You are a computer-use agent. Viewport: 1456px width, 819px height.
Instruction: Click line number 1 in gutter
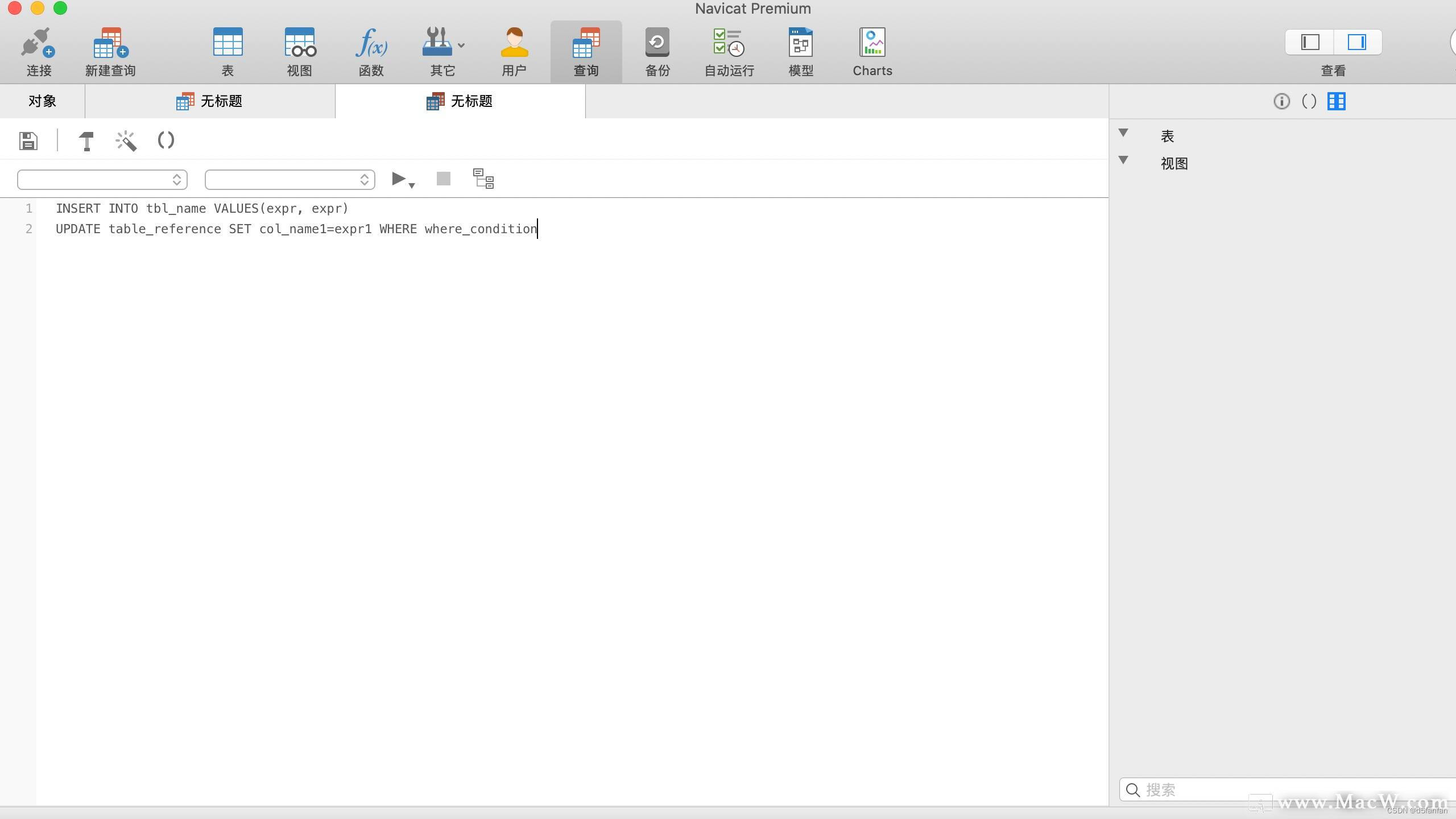(28, 209)
